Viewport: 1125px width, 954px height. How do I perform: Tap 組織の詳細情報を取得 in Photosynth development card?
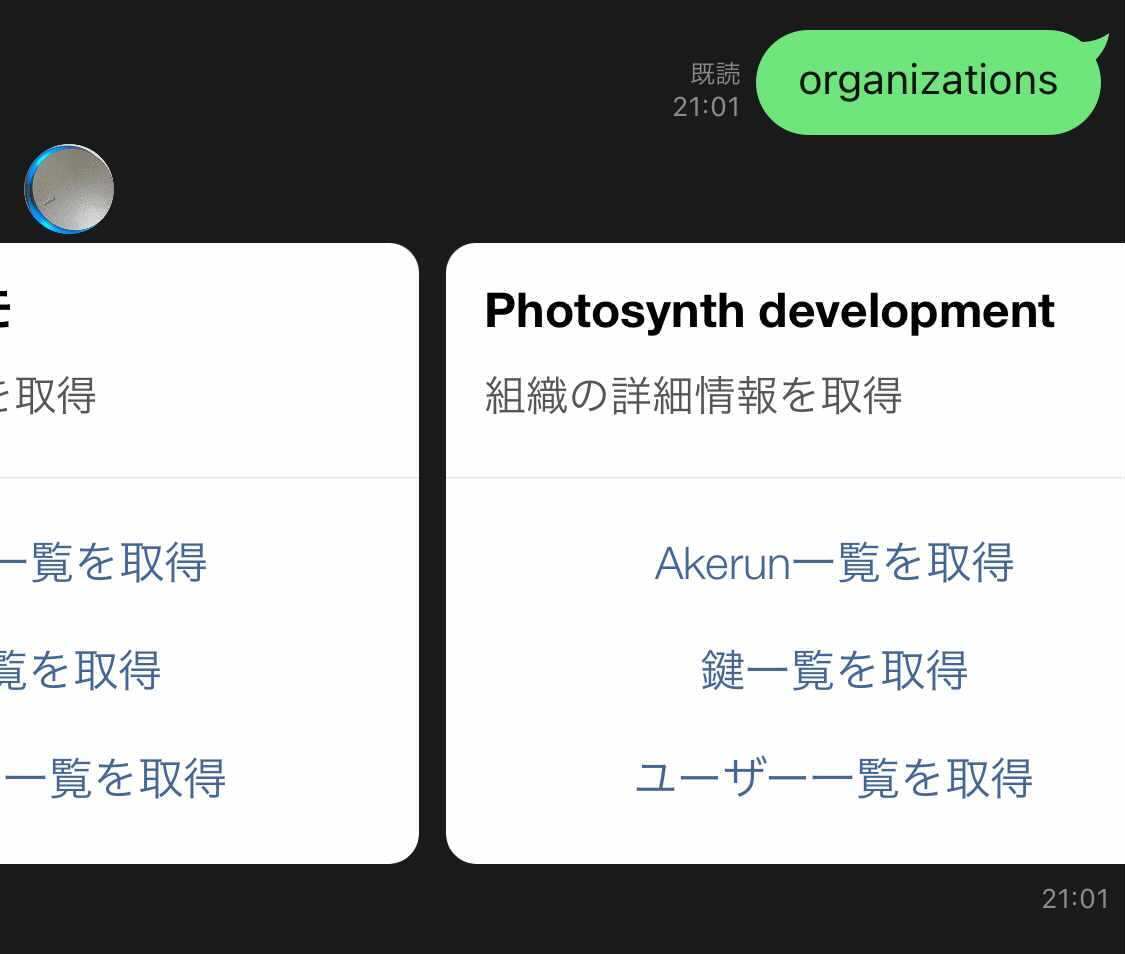(x=693, y=395)
